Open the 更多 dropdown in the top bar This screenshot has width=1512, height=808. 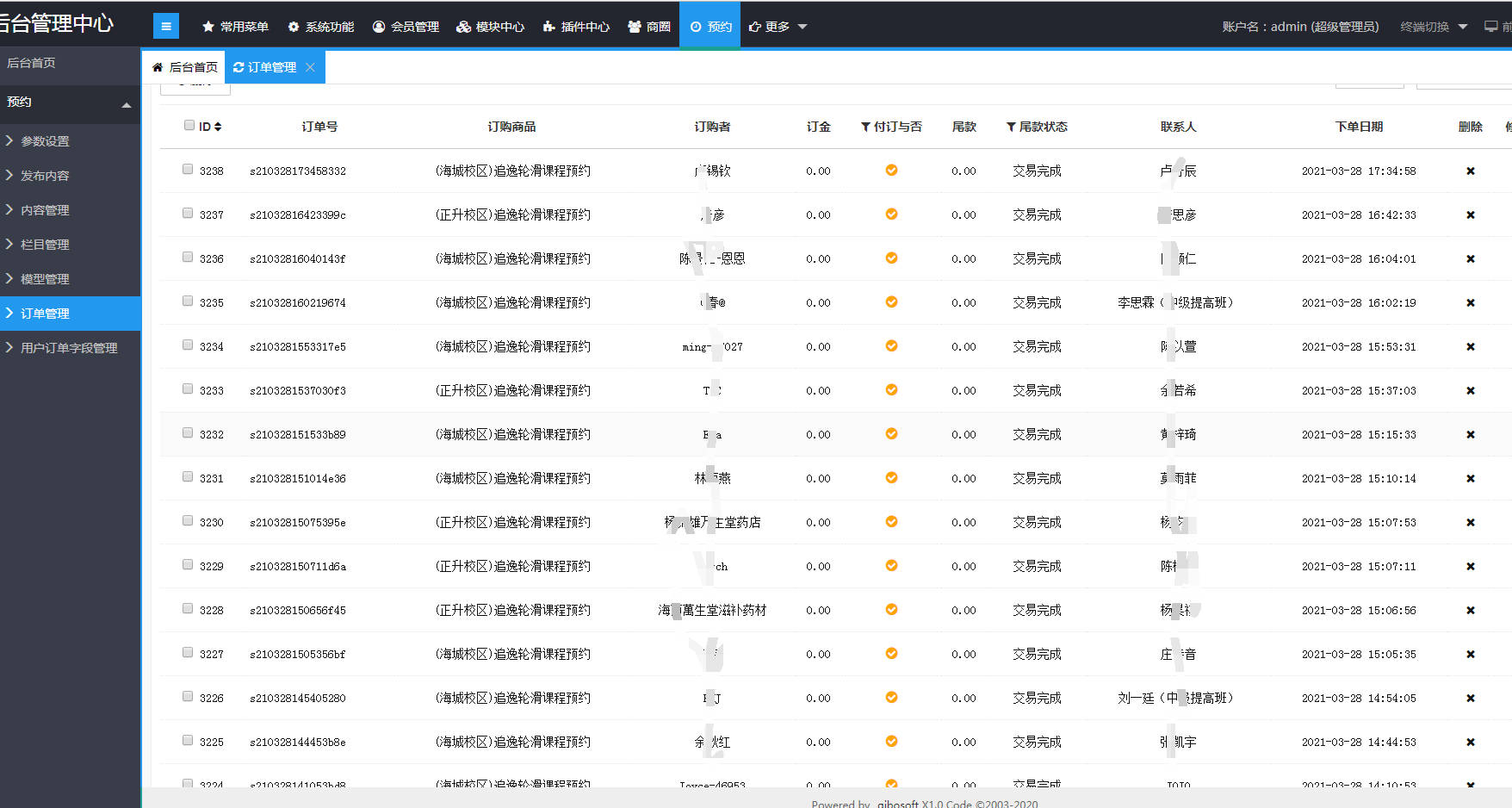tap(778, 27)
